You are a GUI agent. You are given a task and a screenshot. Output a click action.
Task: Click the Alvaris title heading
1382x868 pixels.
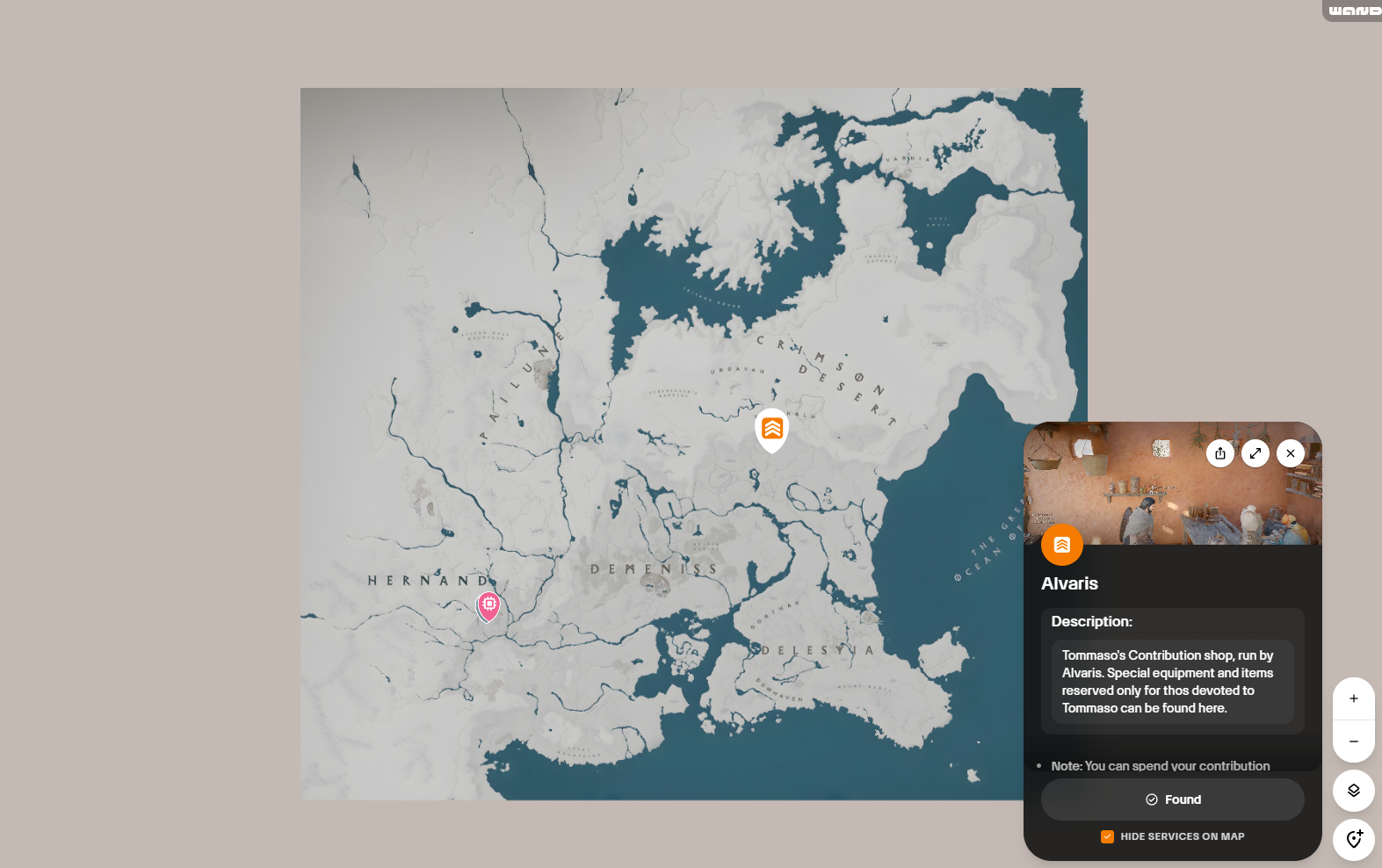(x=1069, y=583)
